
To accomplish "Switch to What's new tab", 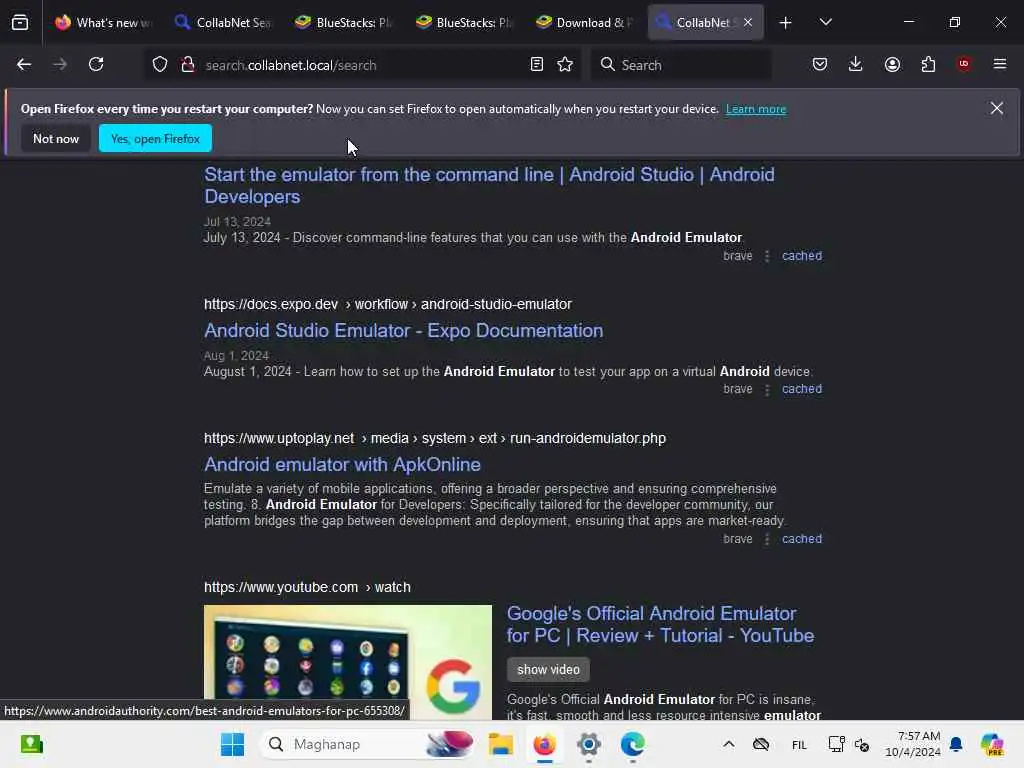I will [104, 22].
